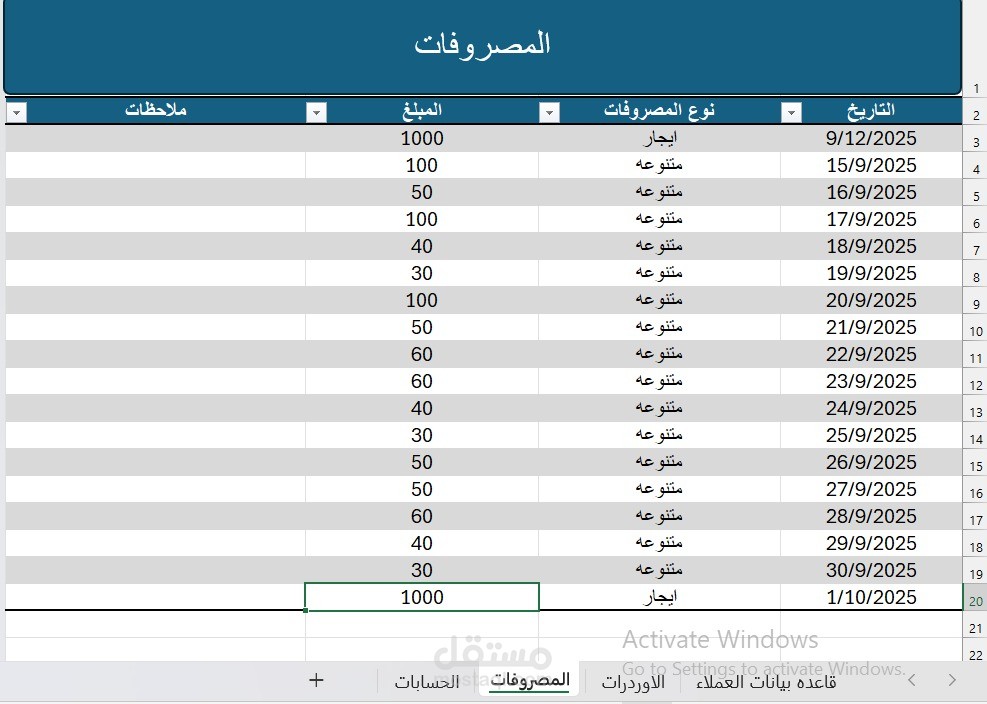987x704 pixels.
Task: Select row header 3
Action: click(975, 139)
